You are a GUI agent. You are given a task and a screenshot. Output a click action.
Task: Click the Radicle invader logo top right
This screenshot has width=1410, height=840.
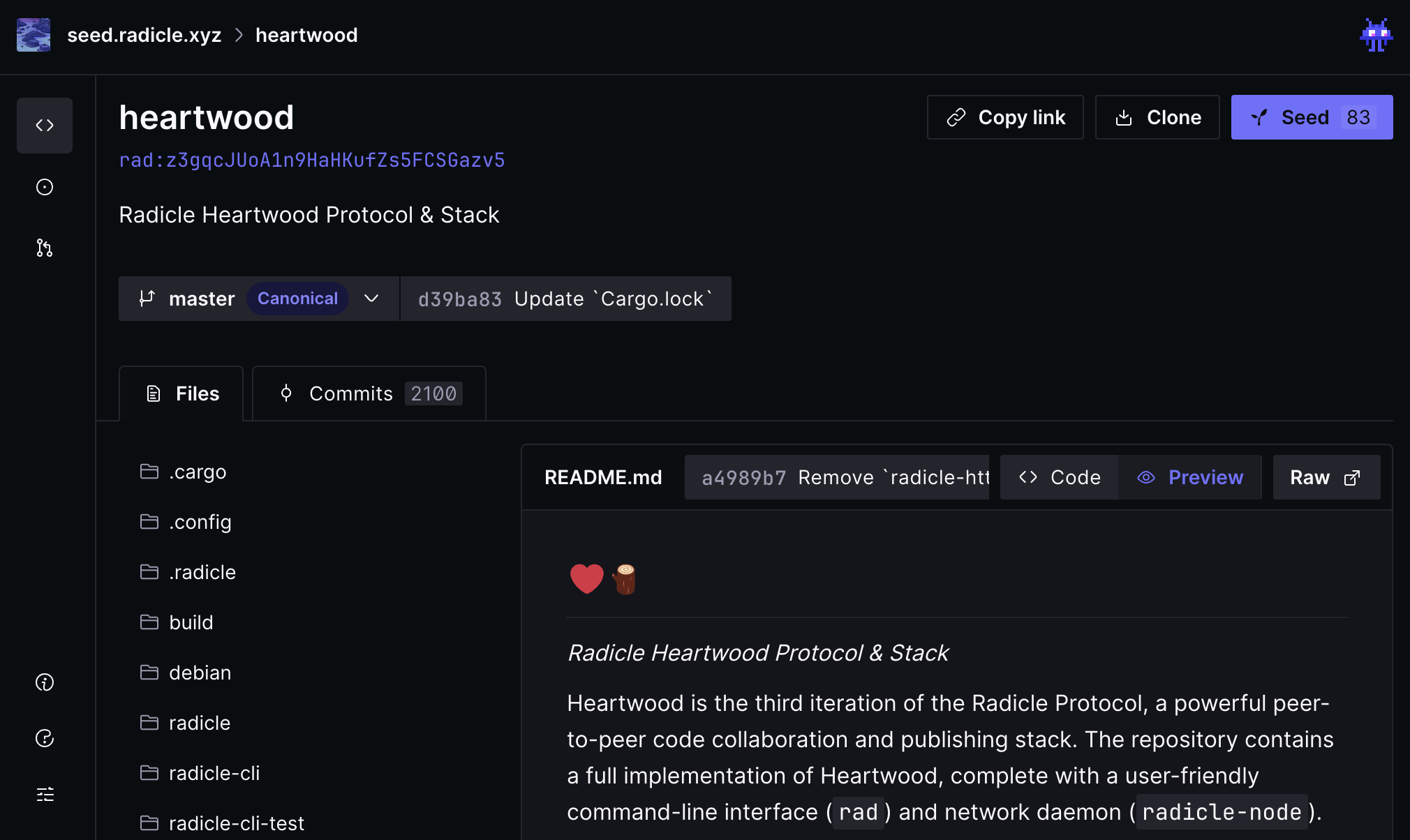click(x=1376, y=34)
